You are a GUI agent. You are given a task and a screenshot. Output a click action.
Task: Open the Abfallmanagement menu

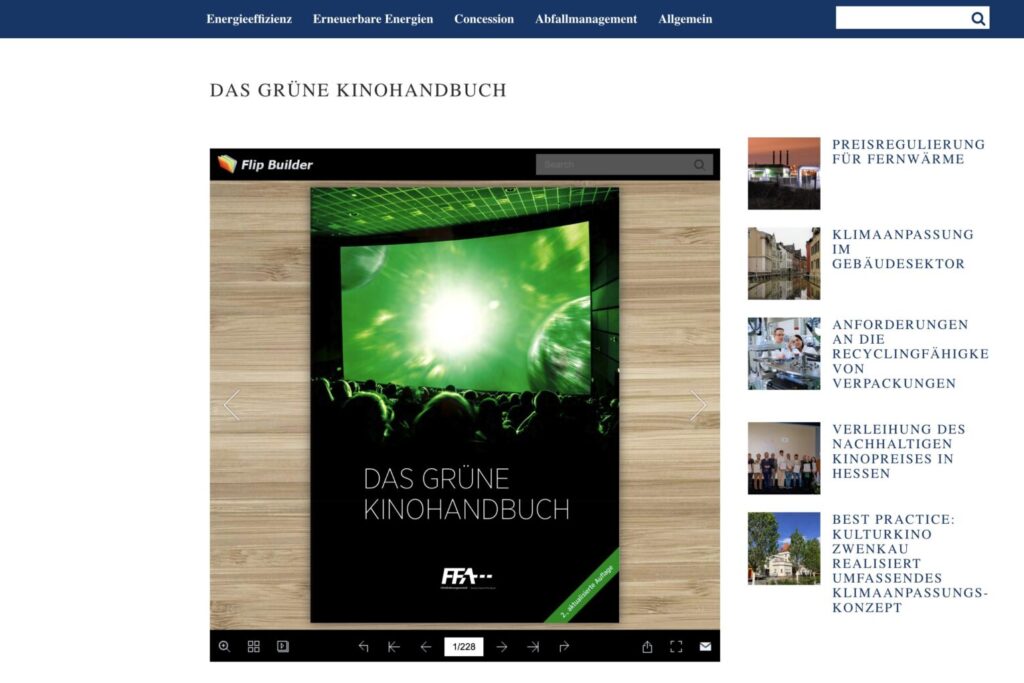coord(586,19)
